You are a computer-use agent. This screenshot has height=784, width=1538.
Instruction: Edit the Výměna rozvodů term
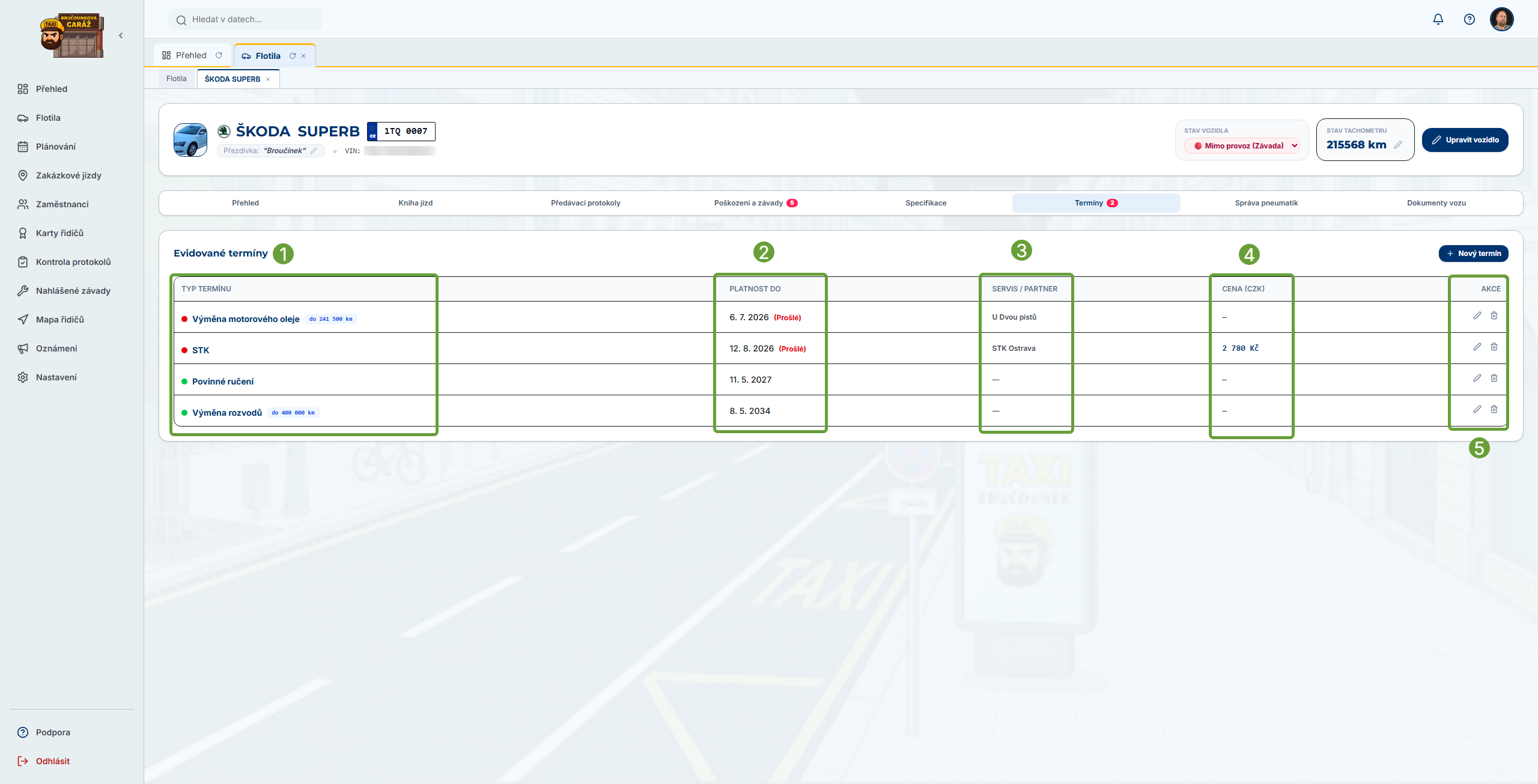[x=1477, y=409]
